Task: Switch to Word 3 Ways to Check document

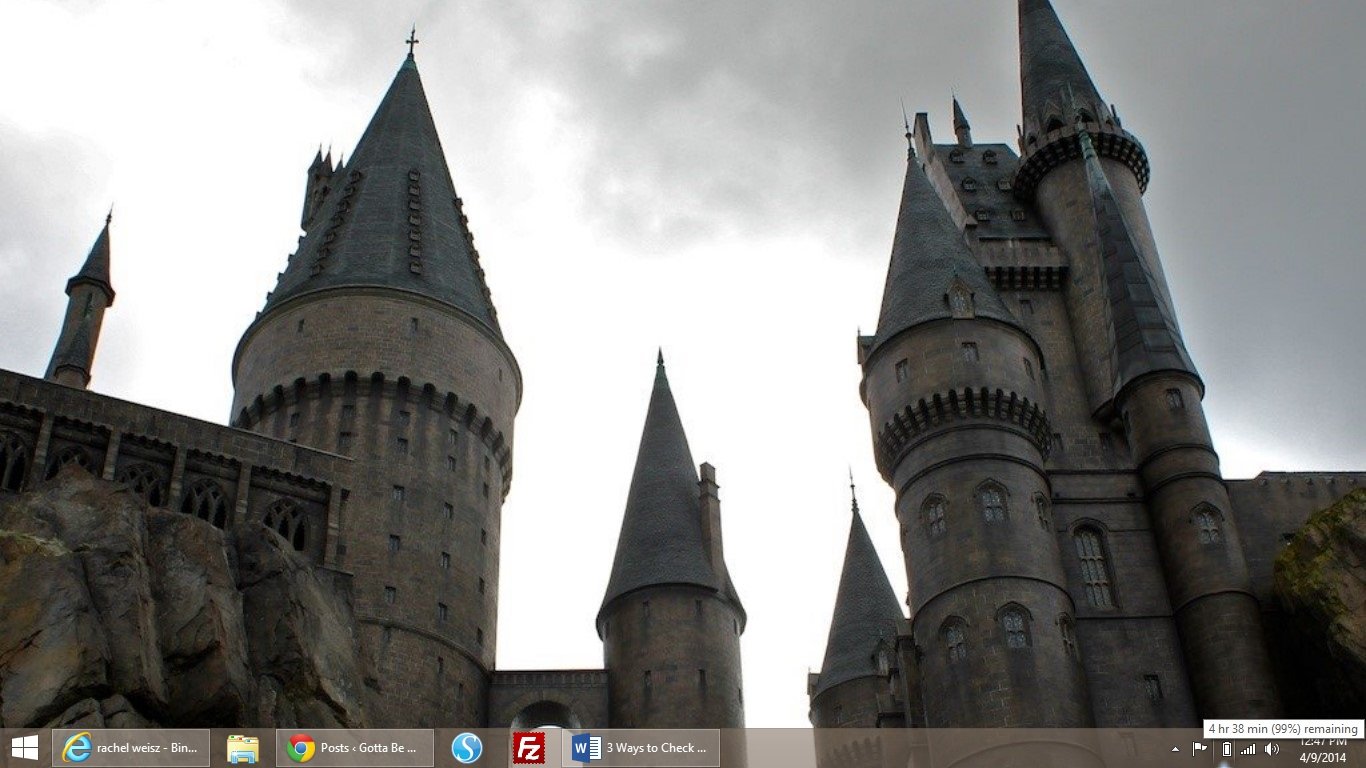Action: tap(641, 748)
